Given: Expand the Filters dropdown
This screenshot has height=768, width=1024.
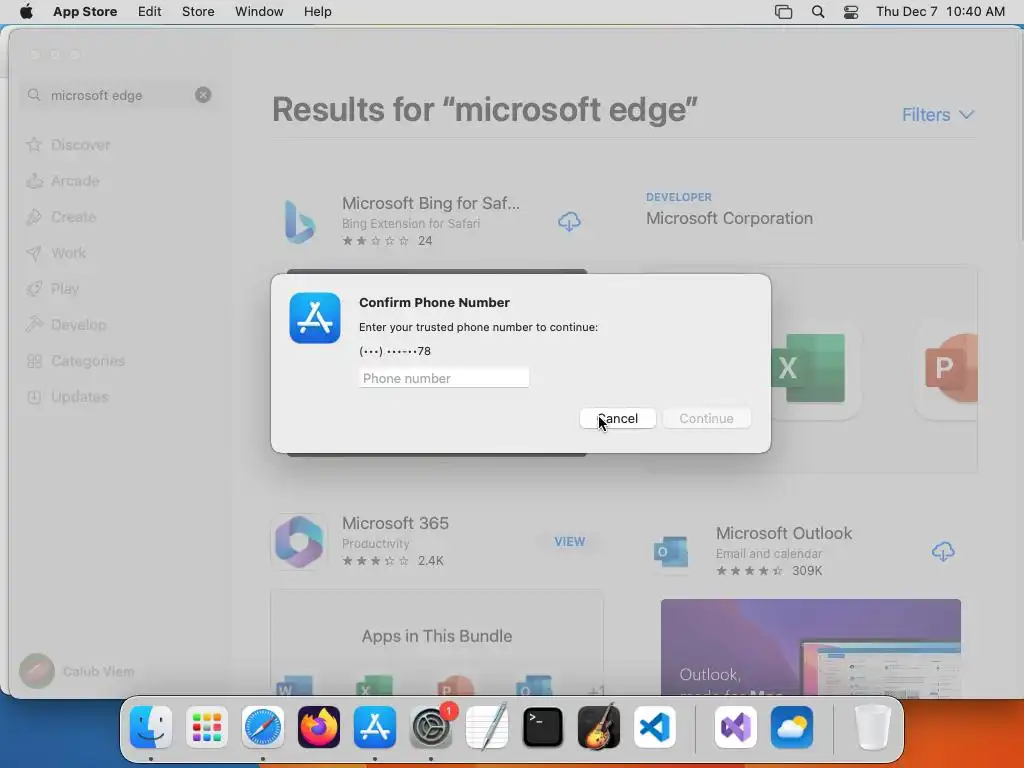Looking at the screenshot, I should coord(938,115).
